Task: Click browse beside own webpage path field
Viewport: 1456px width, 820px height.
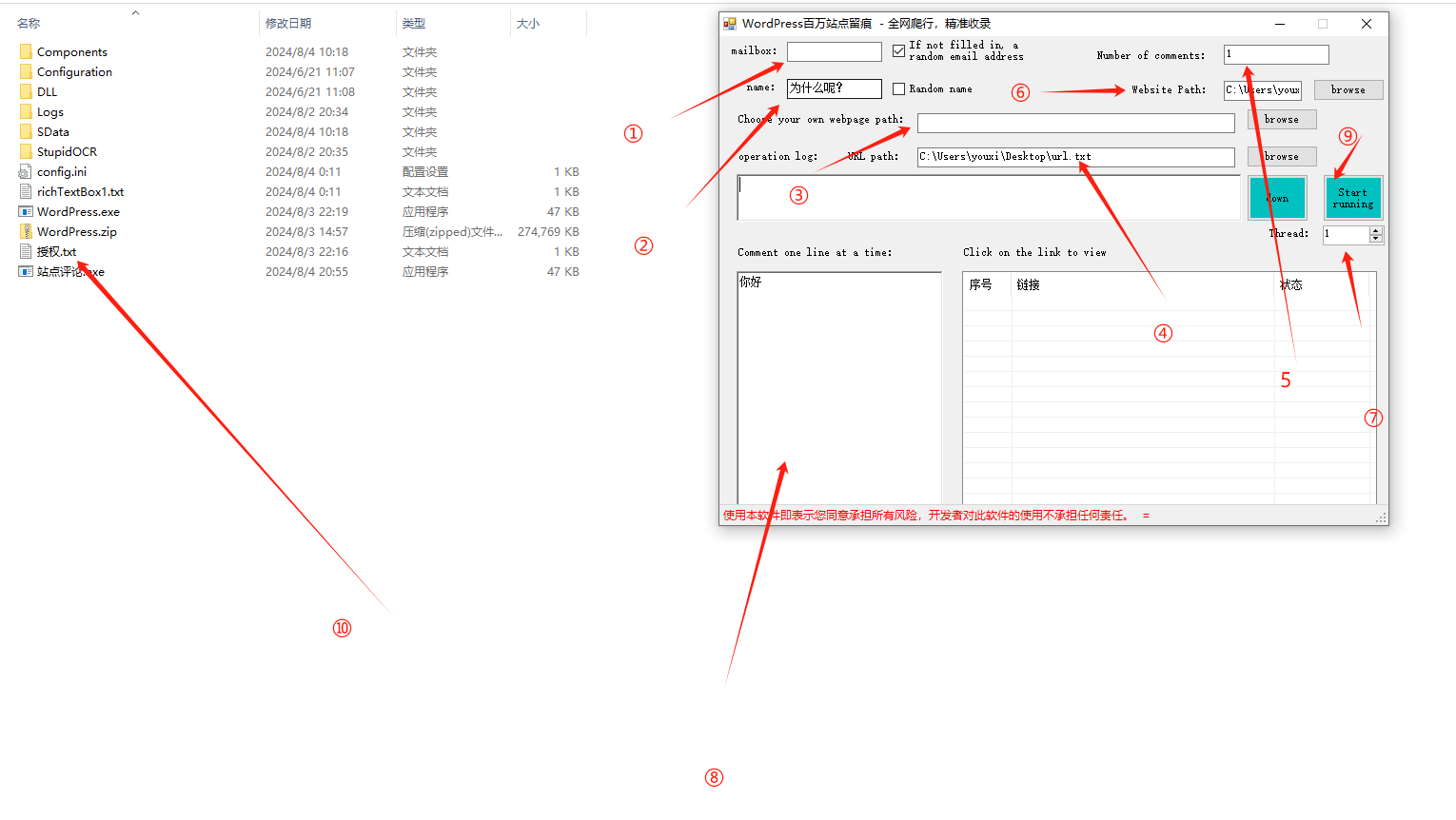Action: [1282, 119]
